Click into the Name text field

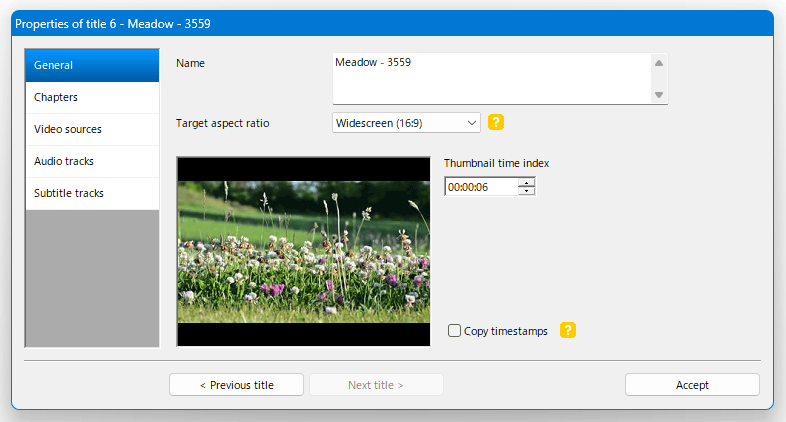click(x=492, y=79)
